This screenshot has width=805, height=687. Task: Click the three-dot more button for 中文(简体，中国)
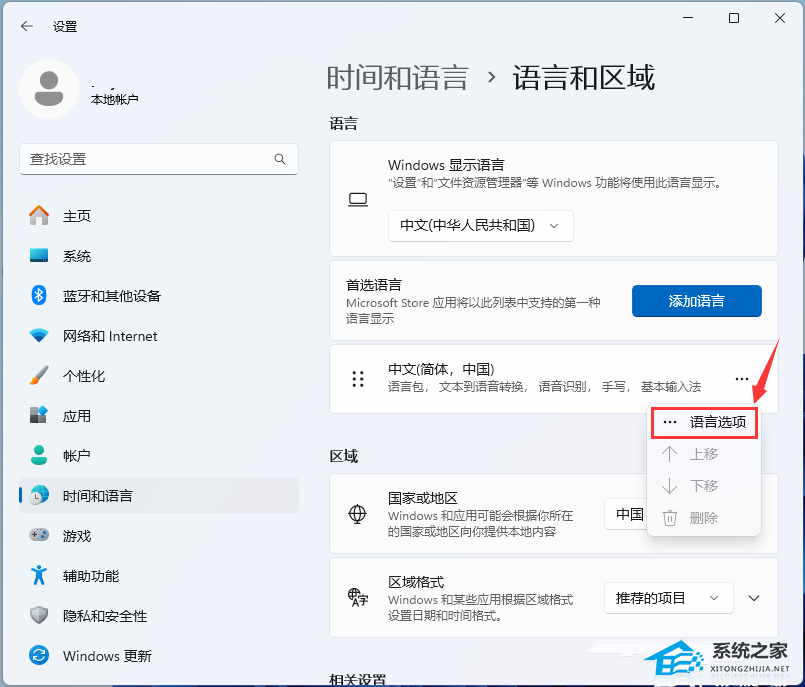point(741,379)
